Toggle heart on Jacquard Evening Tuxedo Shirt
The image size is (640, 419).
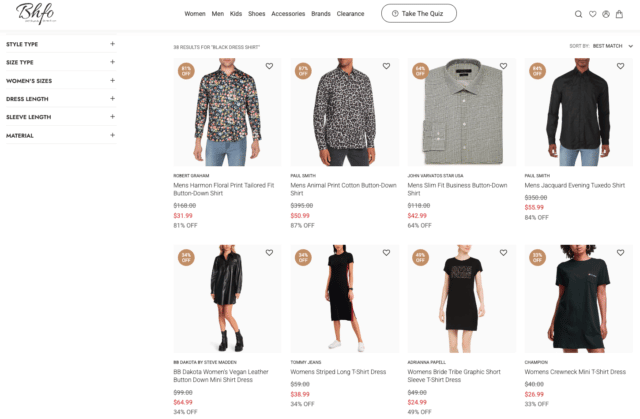[x=621, y=66]
